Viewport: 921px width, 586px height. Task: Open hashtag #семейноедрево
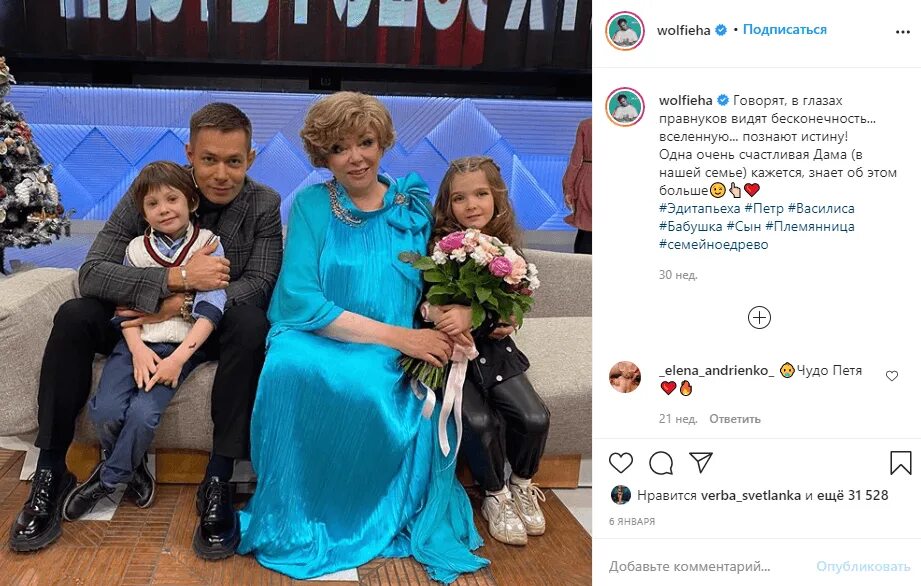pos(714,244)
